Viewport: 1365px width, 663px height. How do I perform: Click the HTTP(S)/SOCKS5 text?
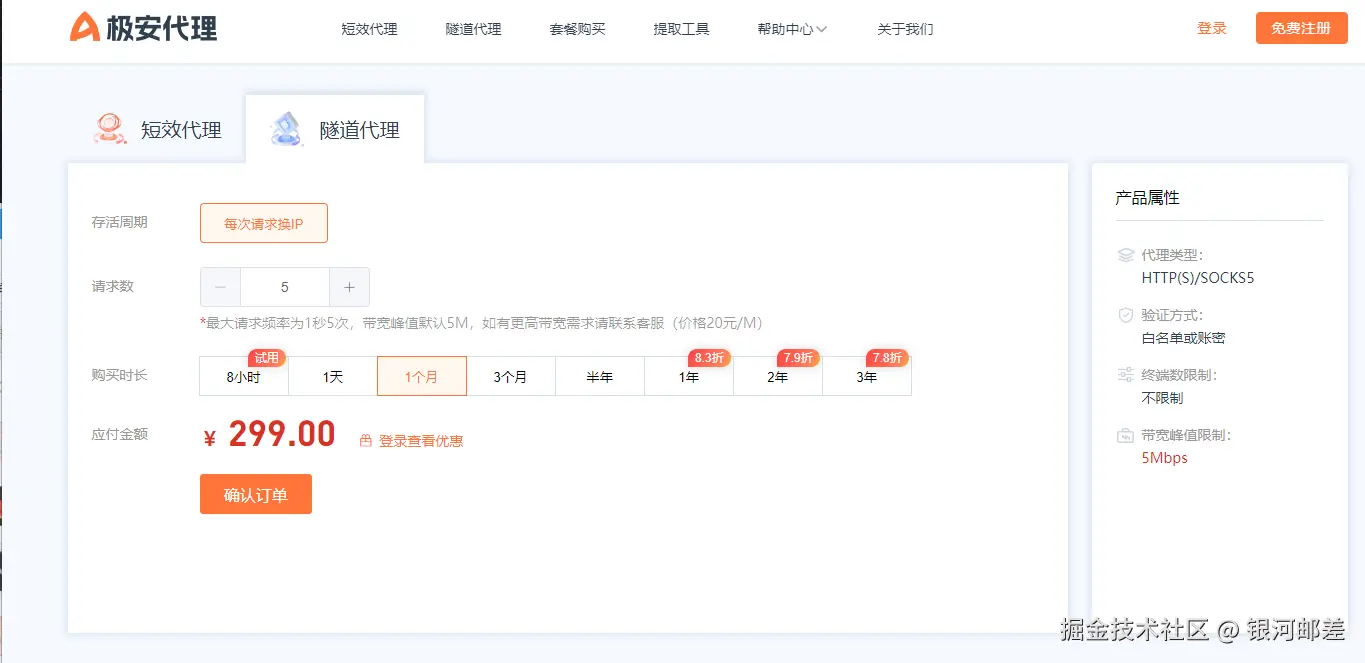1198,278
